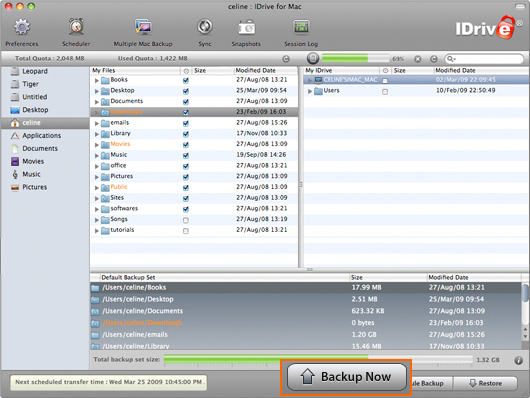Cancel transfer with the X icon

418,59
